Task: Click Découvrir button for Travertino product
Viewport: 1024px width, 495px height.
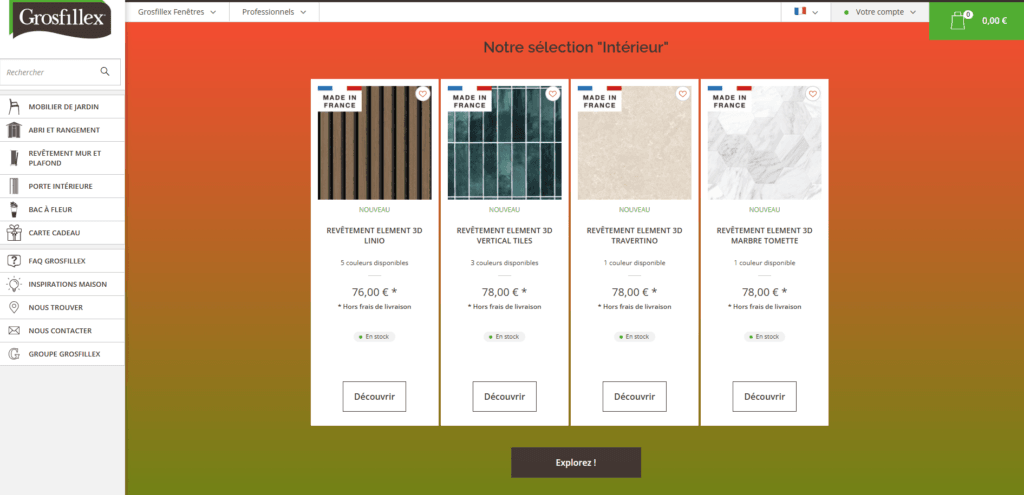Action: coord(634,396)
